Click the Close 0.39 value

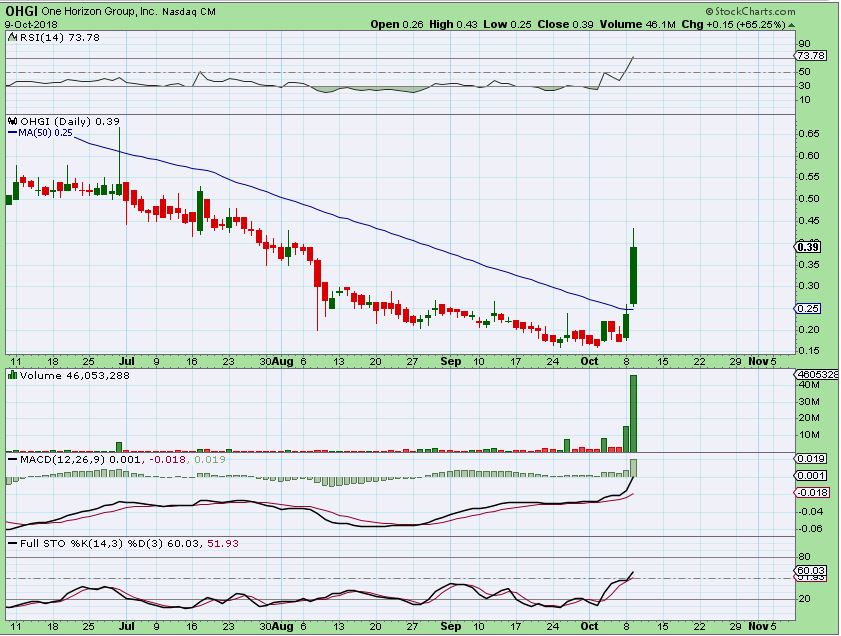[x=565, y=25]
